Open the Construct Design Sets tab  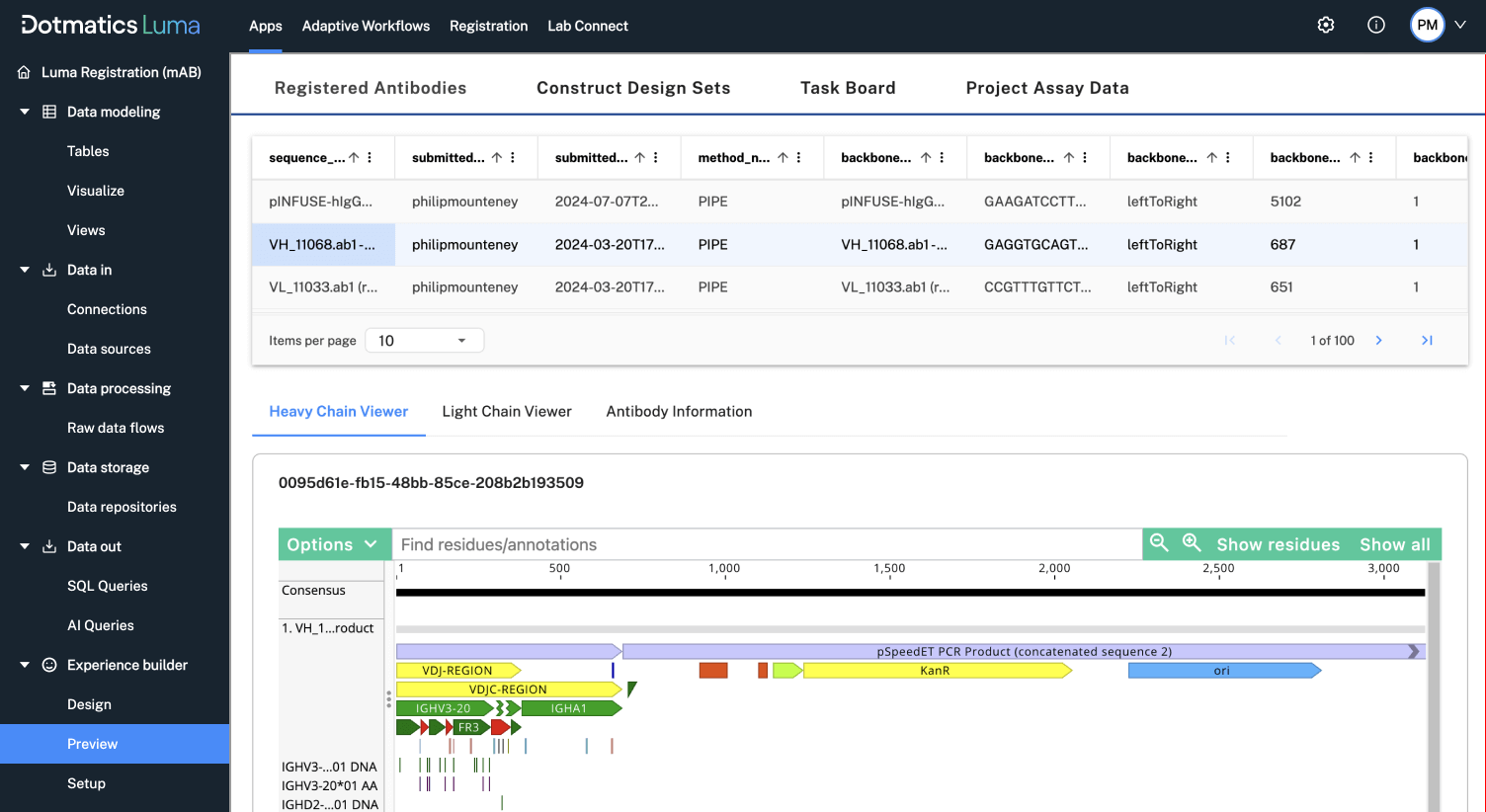coord(633,88)
